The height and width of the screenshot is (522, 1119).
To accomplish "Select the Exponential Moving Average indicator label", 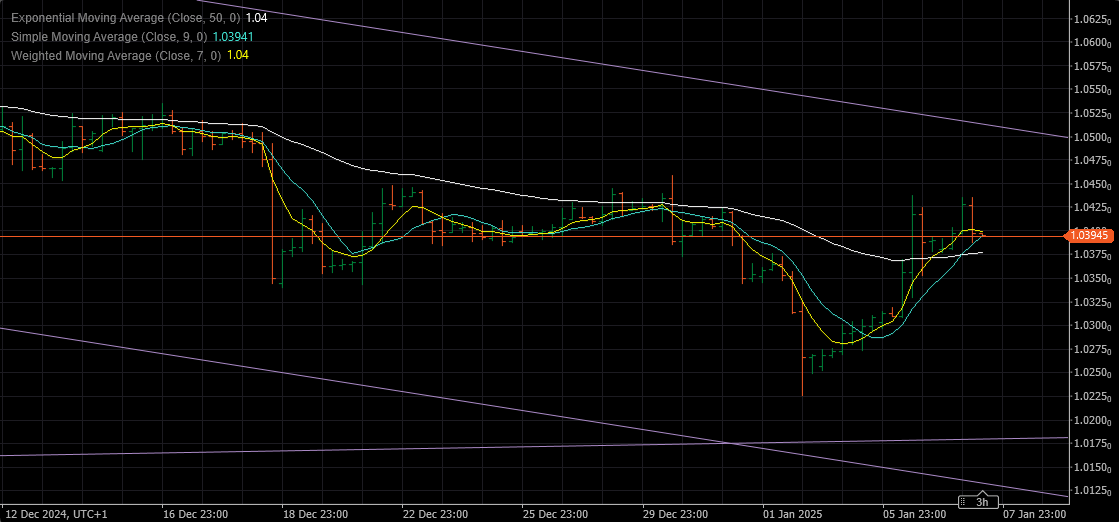I will point(127,18).
